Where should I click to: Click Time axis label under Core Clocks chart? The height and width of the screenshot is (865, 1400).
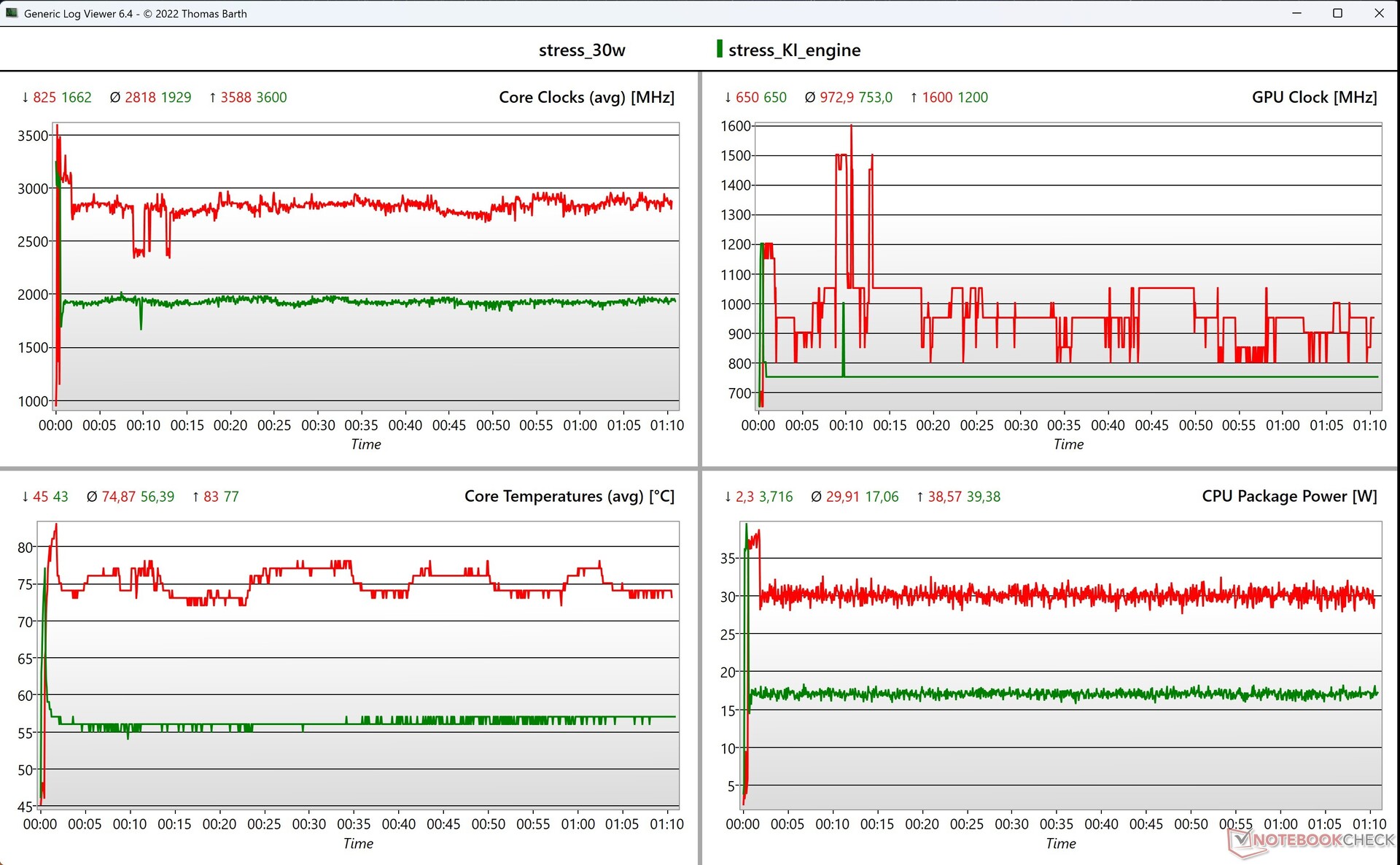coord(365,444)
